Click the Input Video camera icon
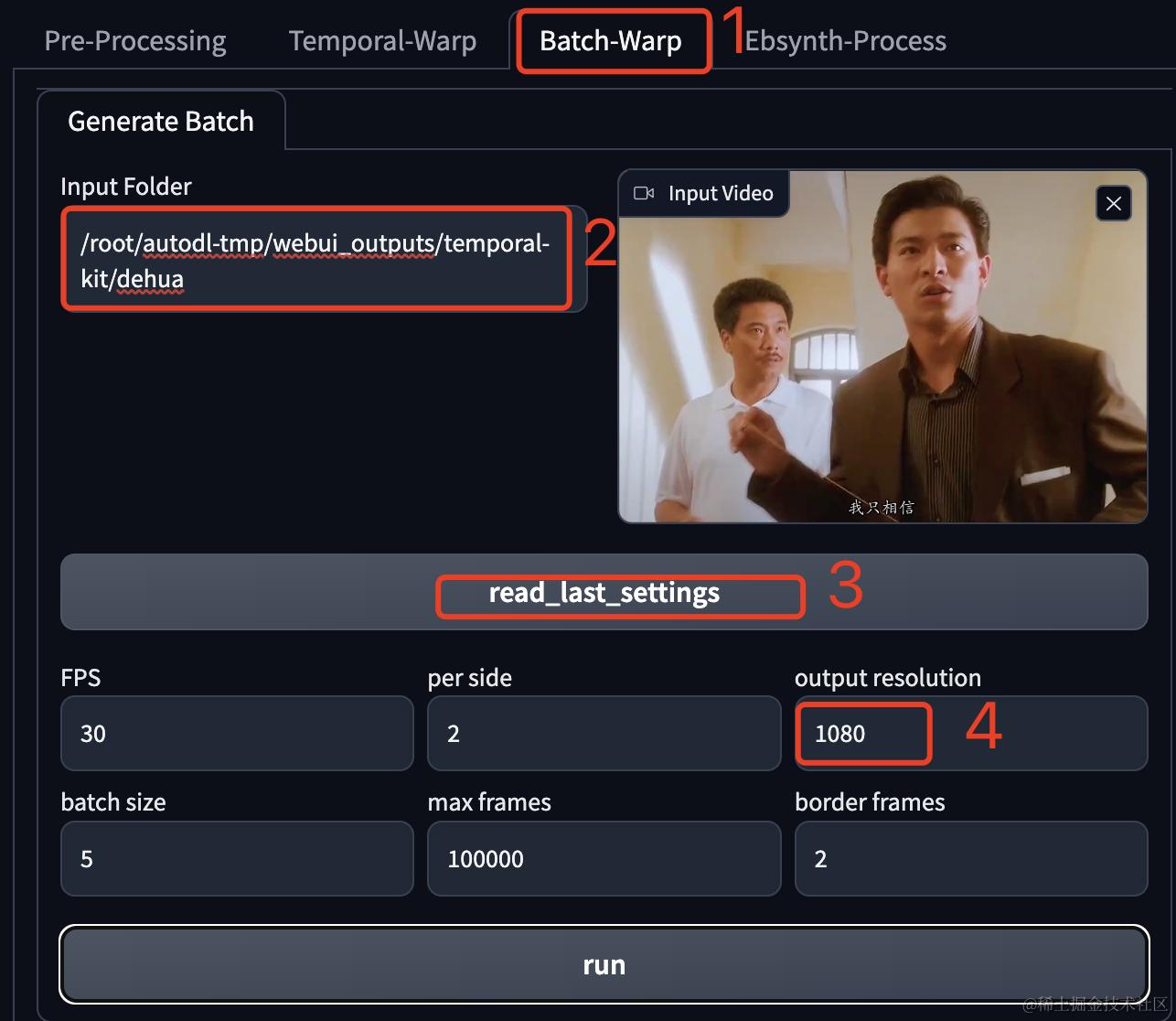 tap(644, 193)
